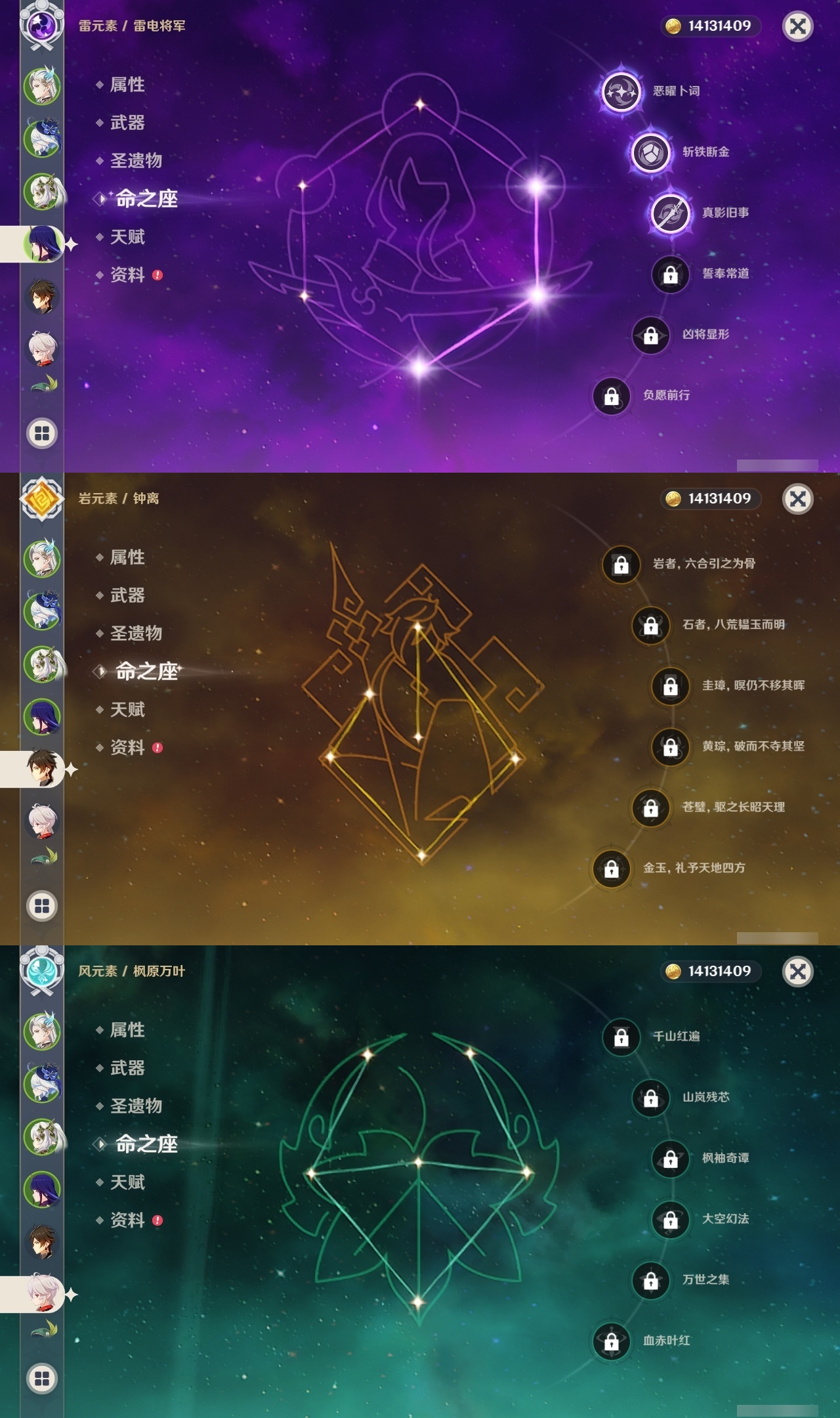
Task: Select locked 千山红遍 constellation icon
Action: coord(621,1037)
